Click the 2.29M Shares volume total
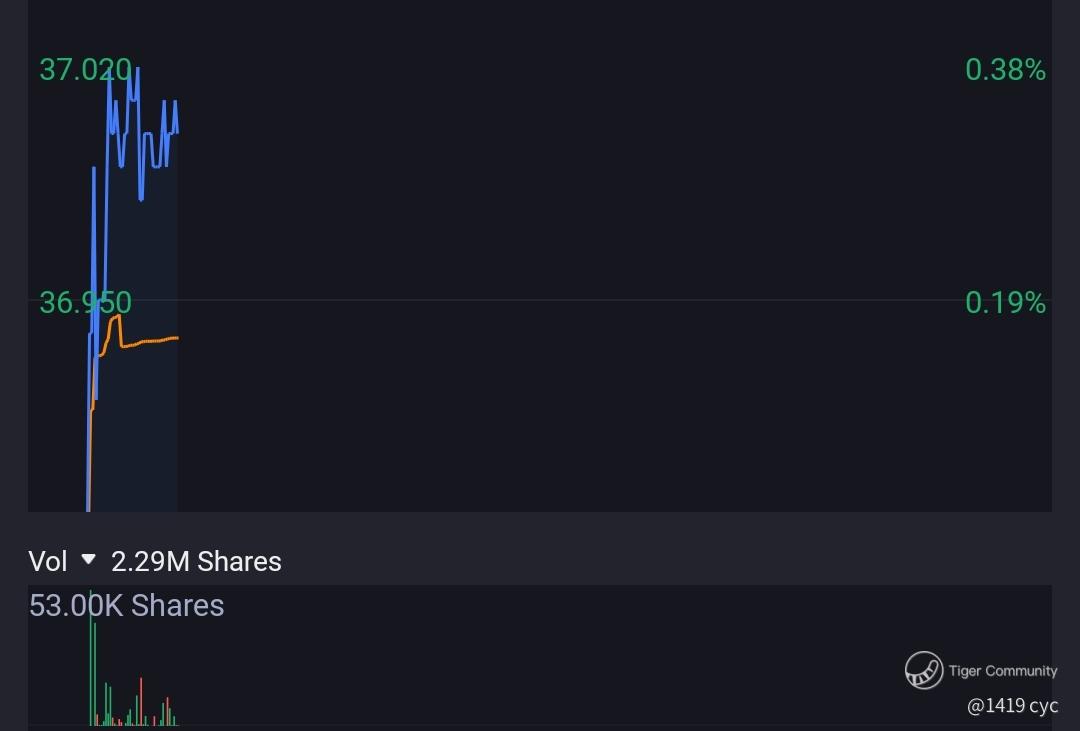This screenshot has width=1080, height=731. pos(196,561)
